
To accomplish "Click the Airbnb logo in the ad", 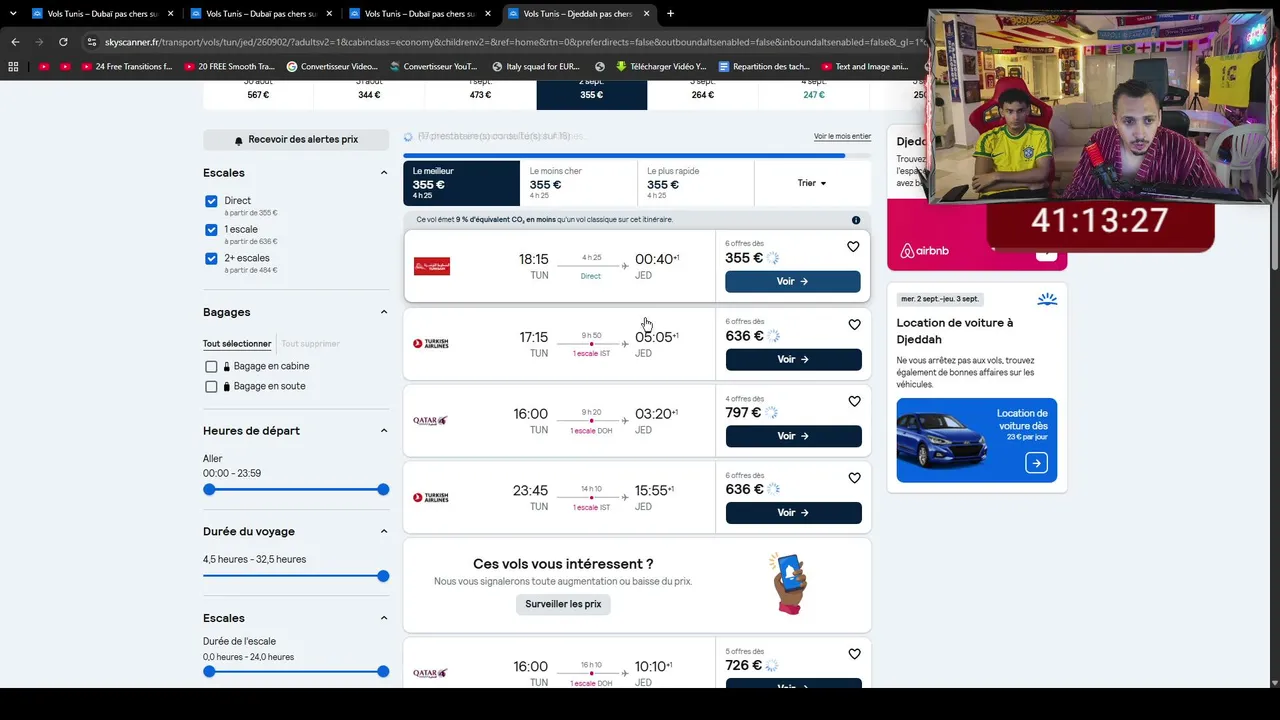I will 924,251.
